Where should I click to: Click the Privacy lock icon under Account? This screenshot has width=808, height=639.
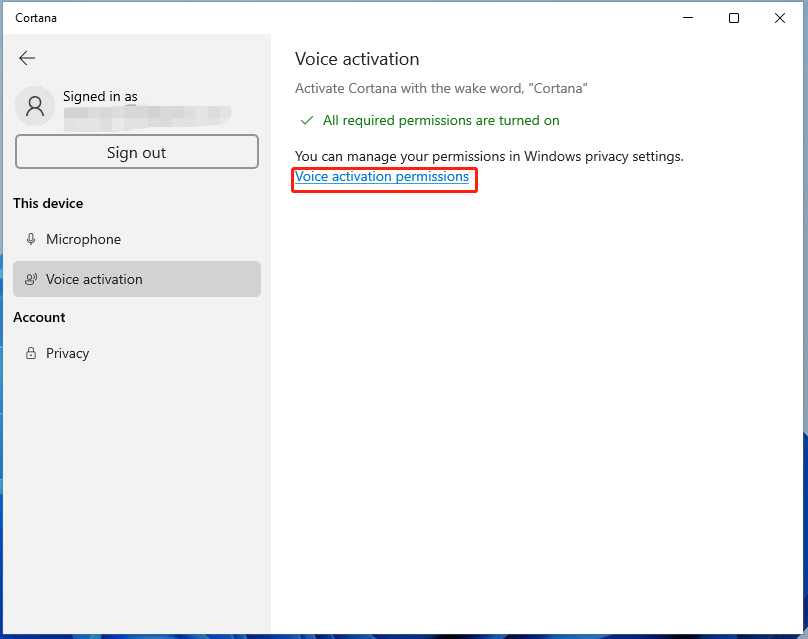33,353
